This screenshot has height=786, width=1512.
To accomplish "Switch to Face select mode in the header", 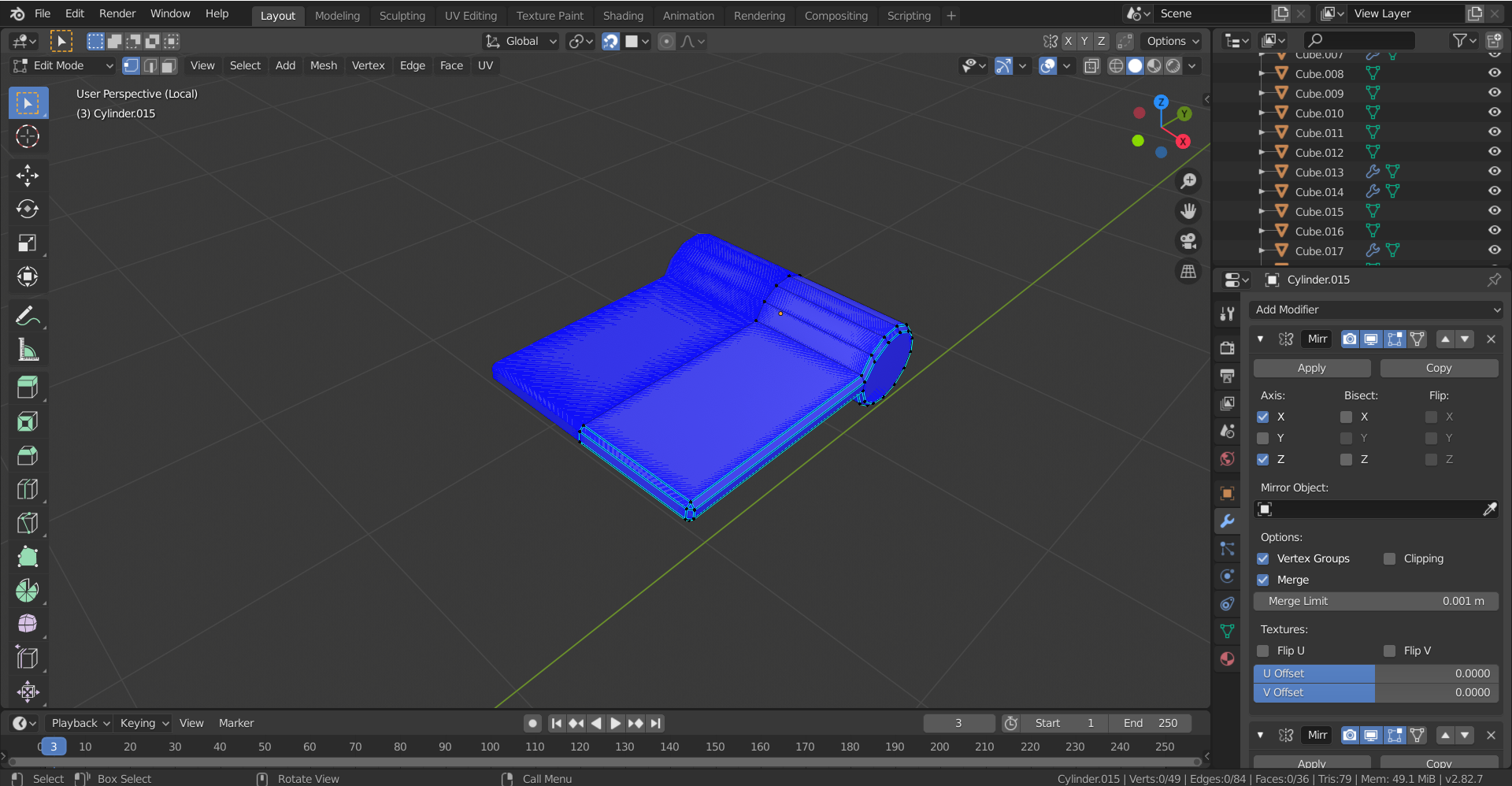I will pos(168,66).
